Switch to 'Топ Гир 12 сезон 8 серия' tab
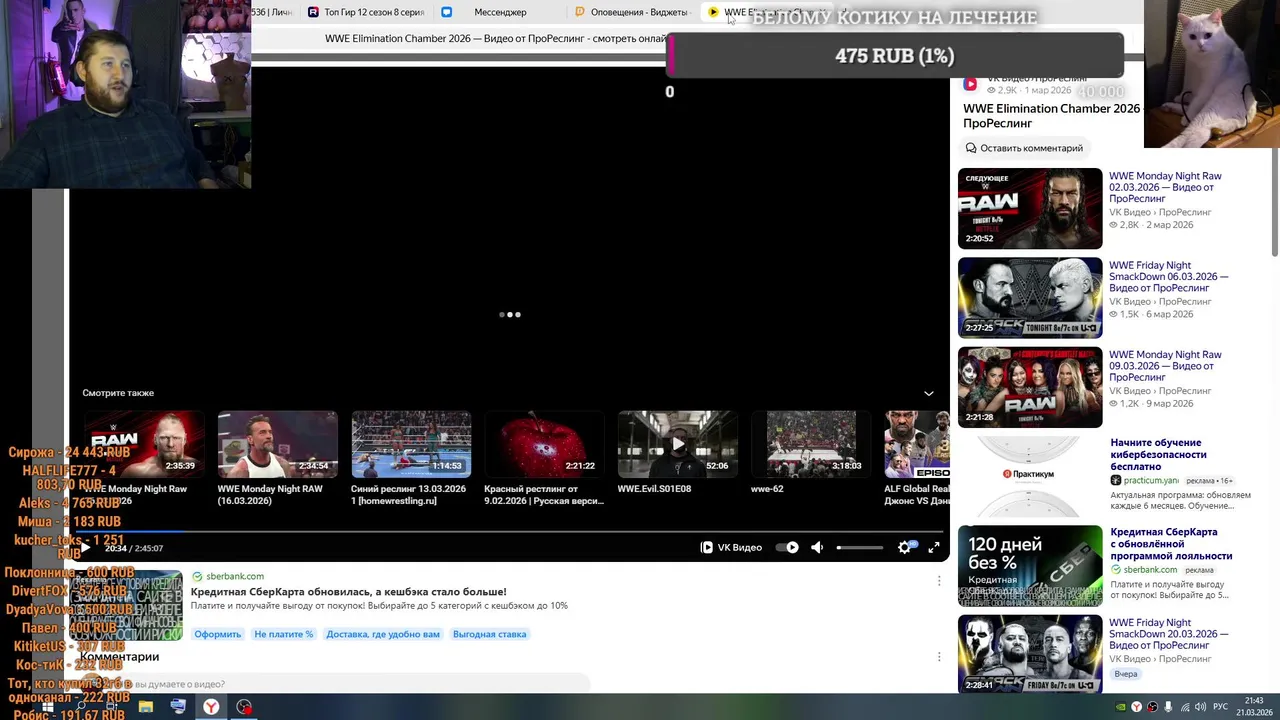This screenshot has height=720, width=1280. (366, 12)
